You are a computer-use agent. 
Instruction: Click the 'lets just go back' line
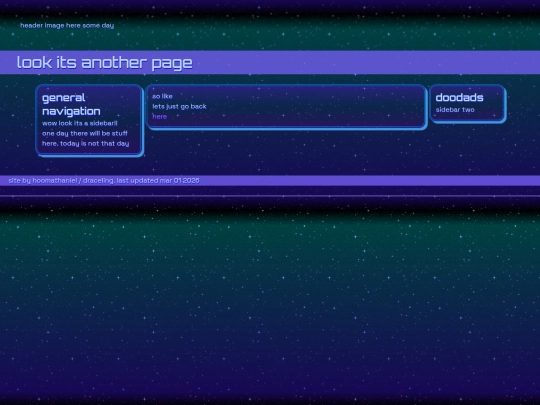pos(179,106)
